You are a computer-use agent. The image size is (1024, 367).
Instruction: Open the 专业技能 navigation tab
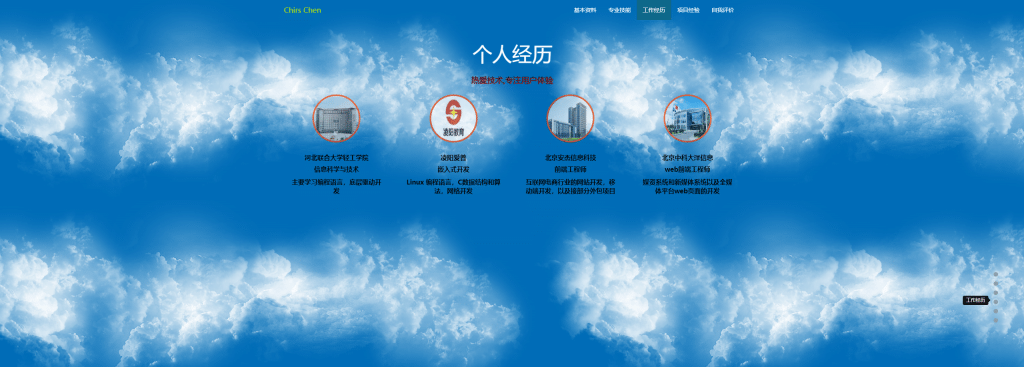(619, 10)
